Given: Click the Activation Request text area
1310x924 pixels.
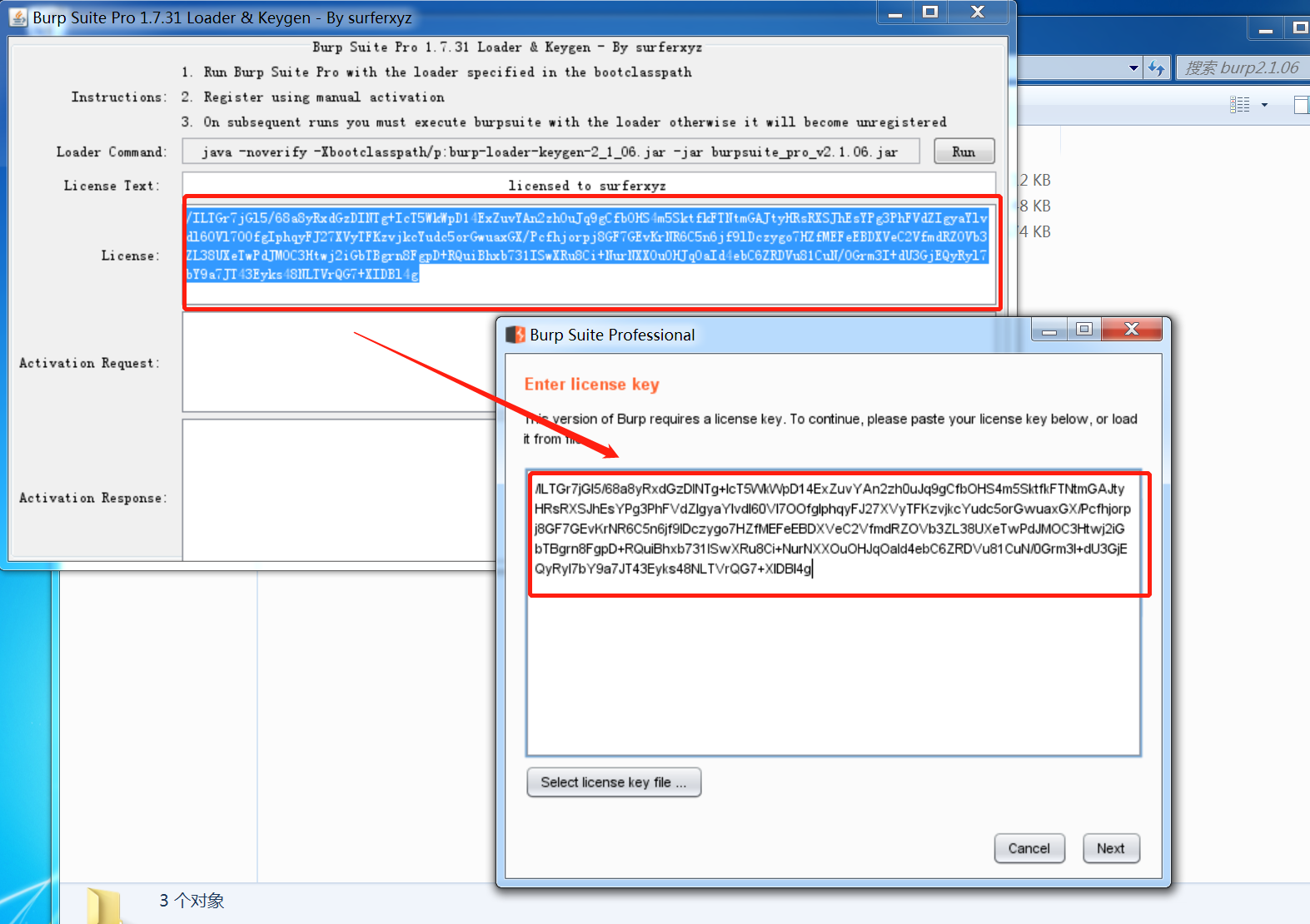Looking at the screenshot, I should coord(340,363).
